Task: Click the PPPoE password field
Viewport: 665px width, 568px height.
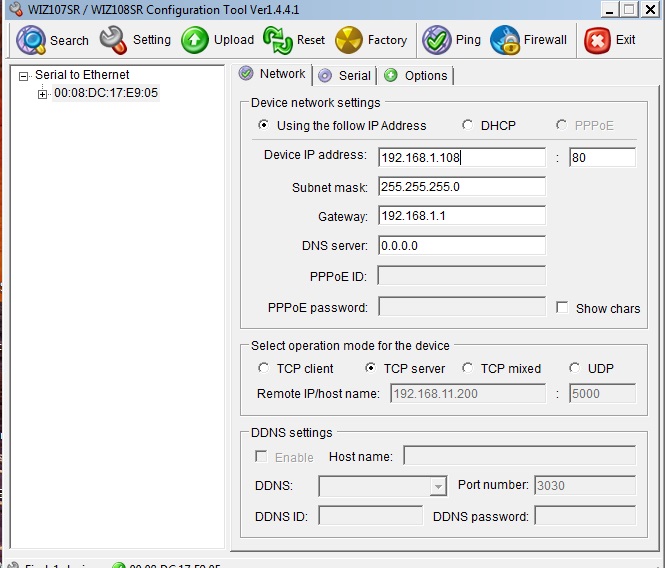Action: pyautogui.click(x=462, y=306)
